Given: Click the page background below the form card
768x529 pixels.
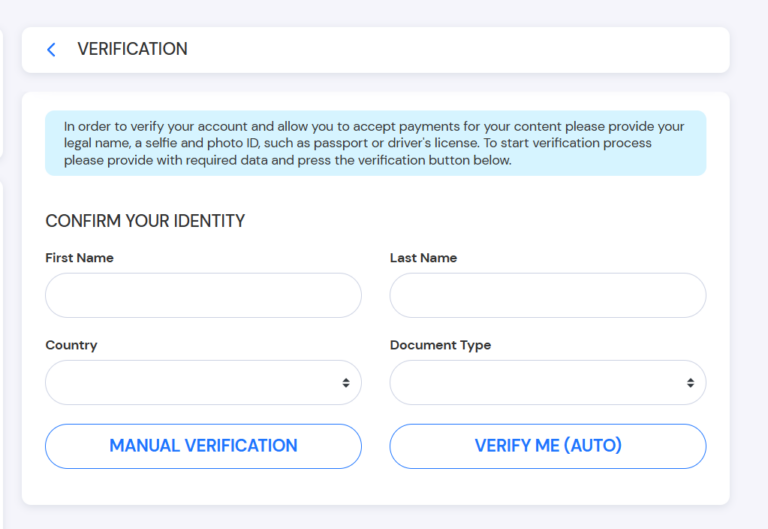Looking at the screenshot, I should [375, 518].
